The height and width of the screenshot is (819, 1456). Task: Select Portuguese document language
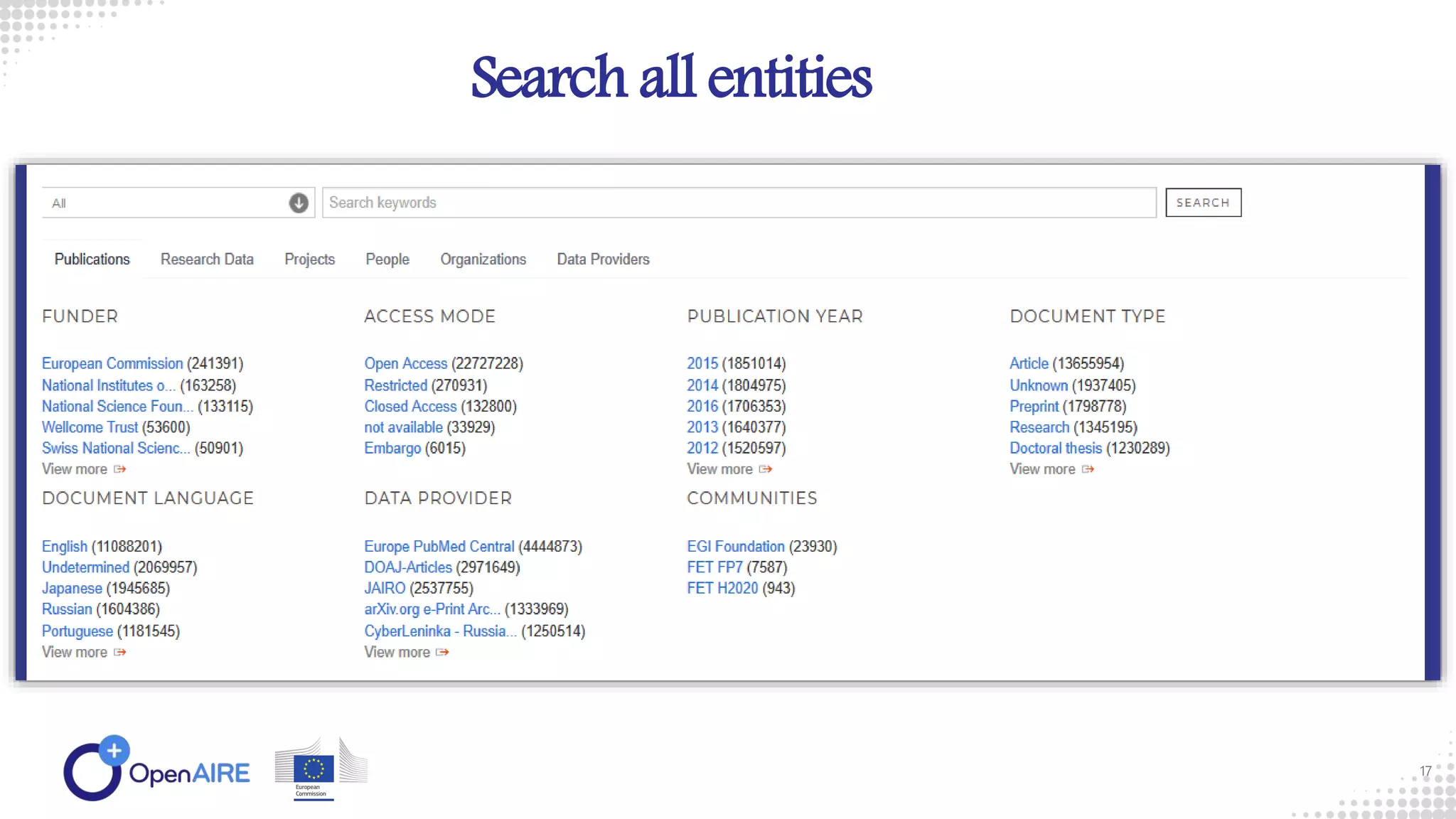[x=77, y=631]
